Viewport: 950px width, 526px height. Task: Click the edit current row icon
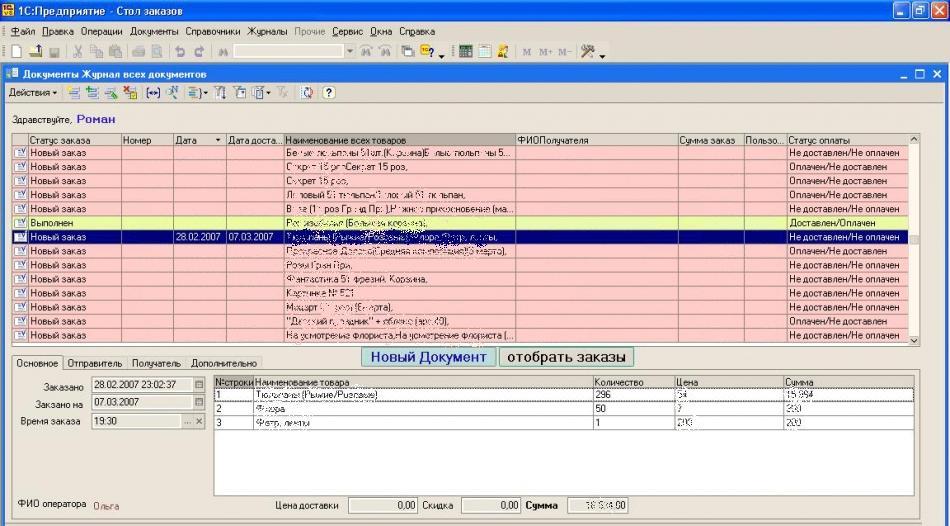coord(111,93)
